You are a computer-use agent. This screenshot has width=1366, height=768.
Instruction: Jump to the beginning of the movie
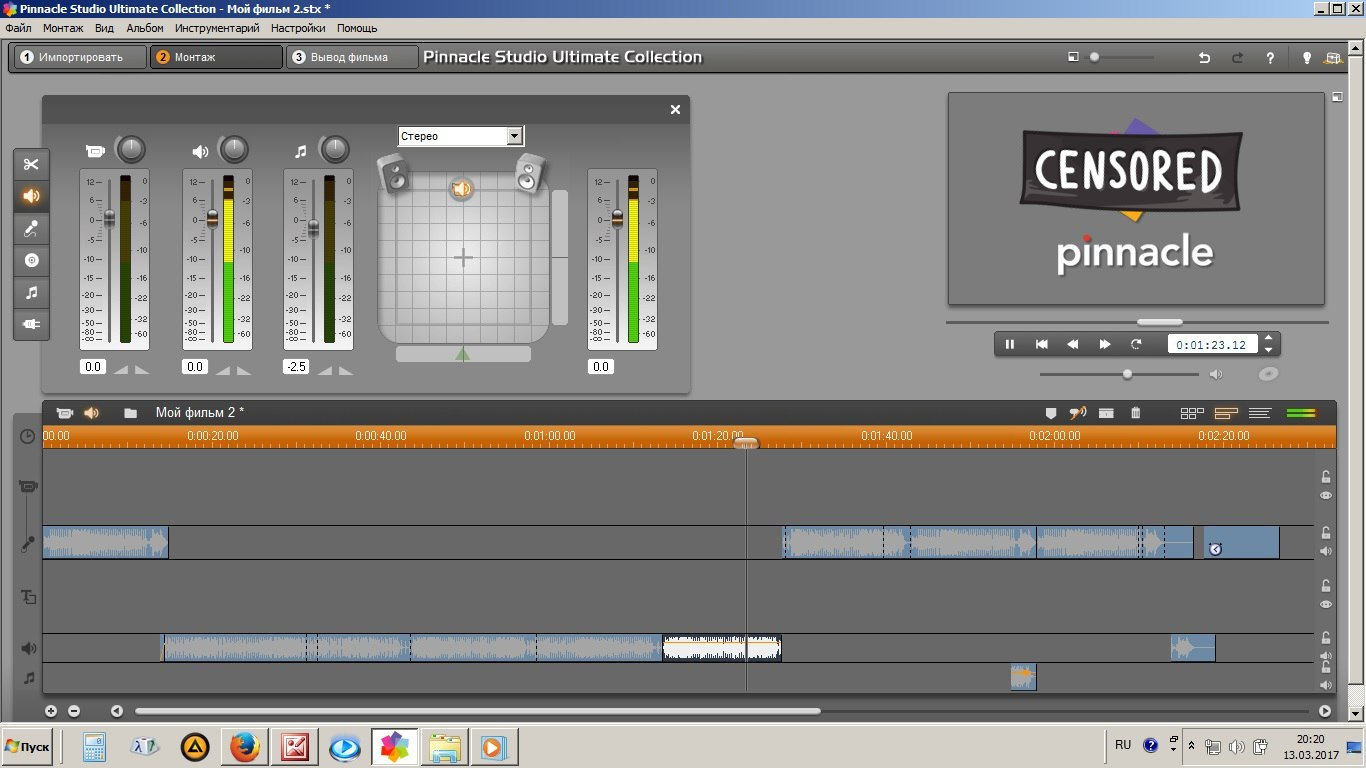click(x=1041, y=344)
